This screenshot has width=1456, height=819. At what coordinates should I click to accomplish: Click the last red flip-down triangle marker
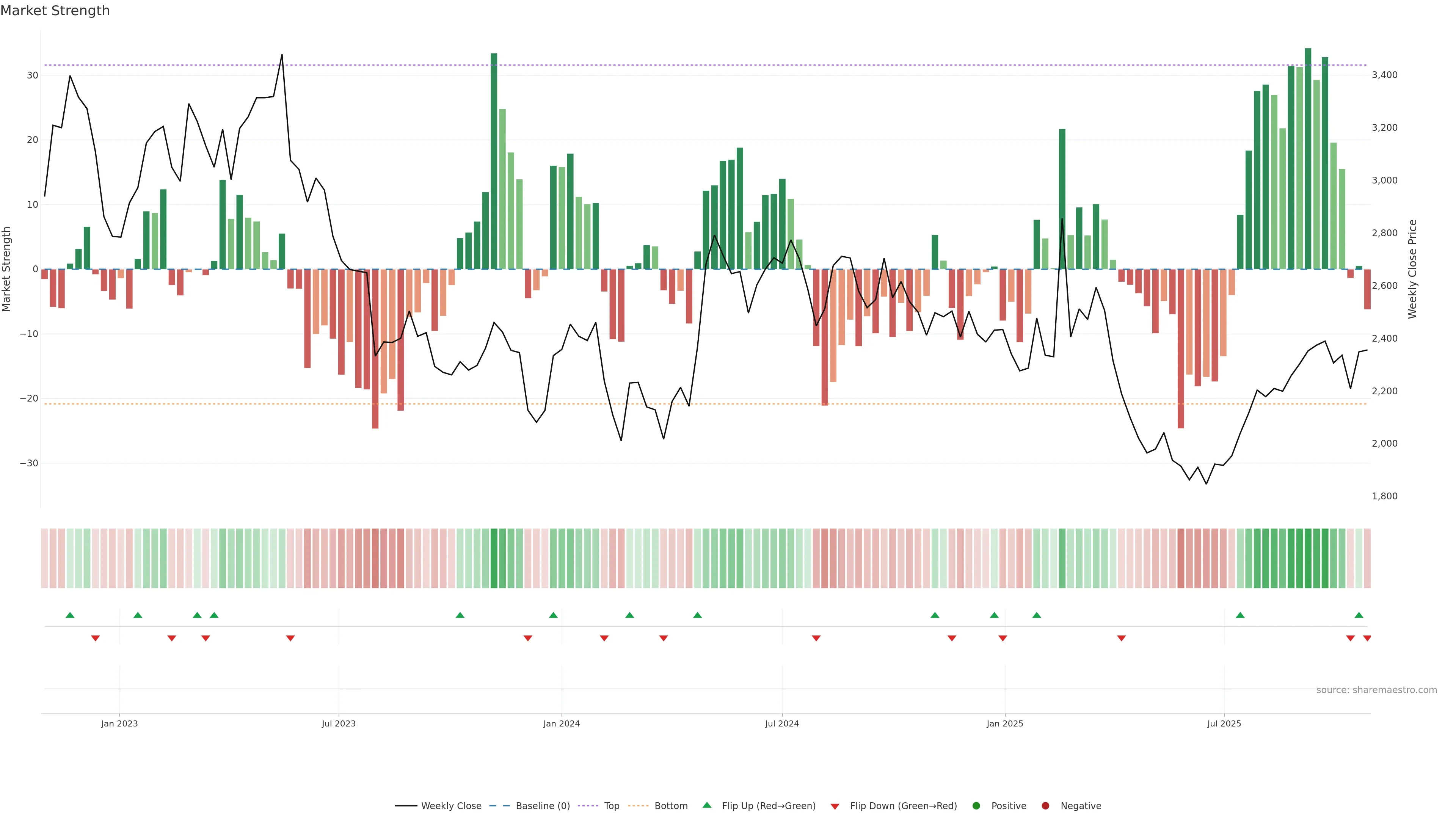click(x=1367, y=638)
